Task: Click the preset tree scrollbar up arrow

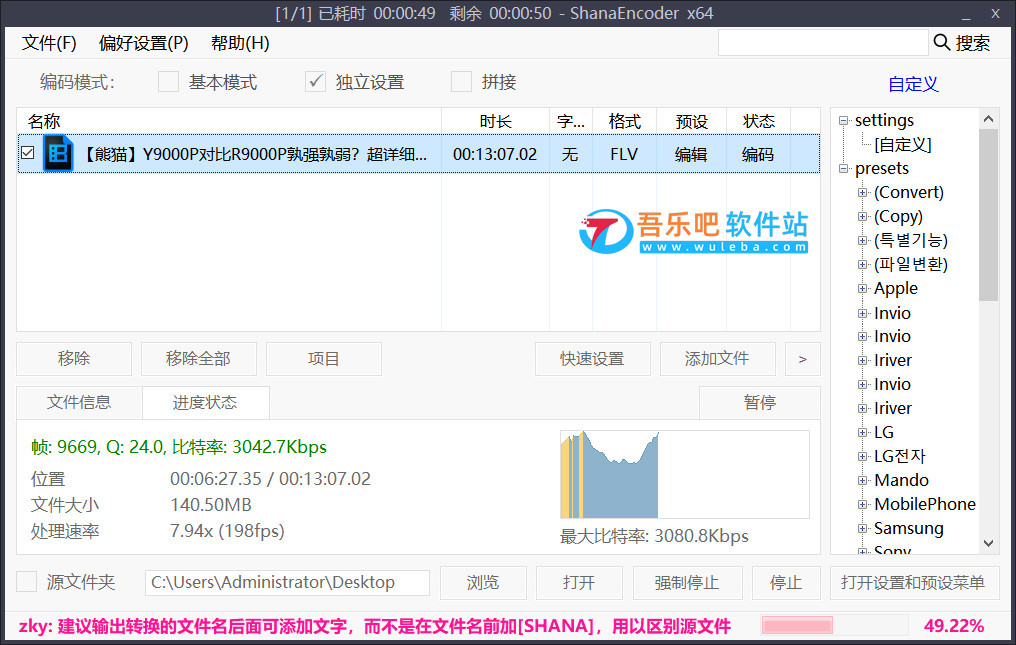Action: point(988,119)
